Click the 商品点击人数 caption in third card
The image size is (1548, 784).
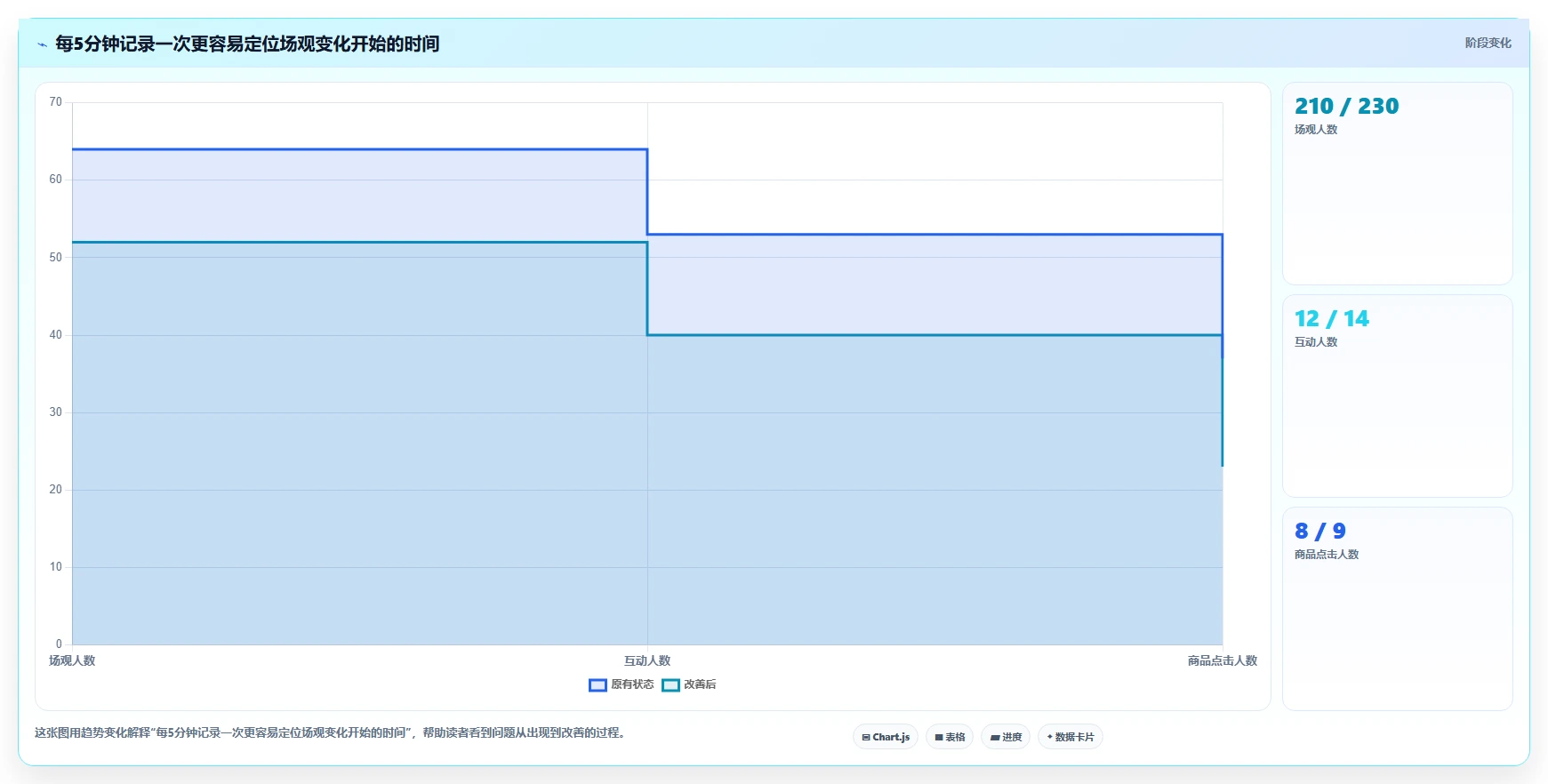pyautogui.click(x=1327, y=555)
